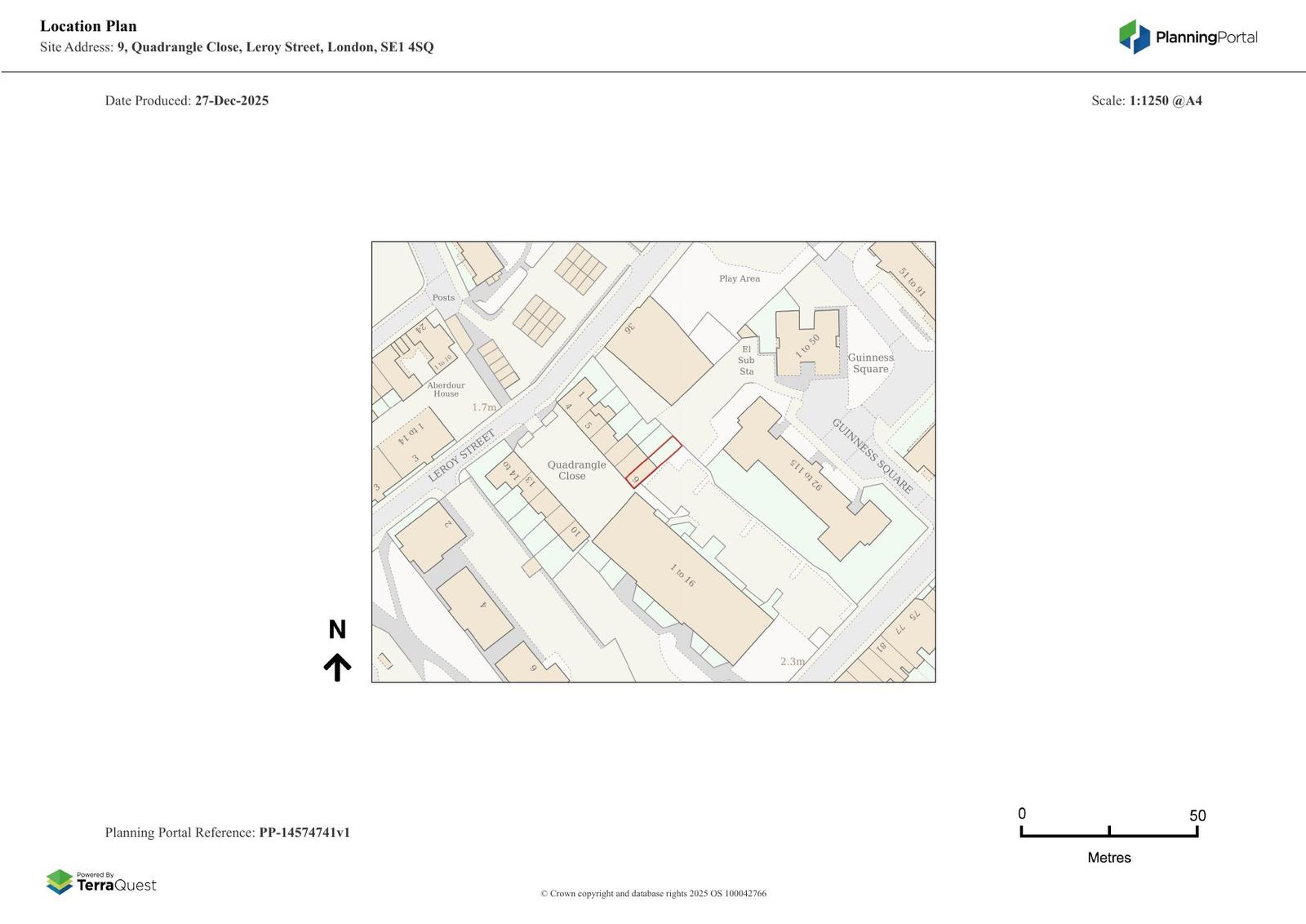
Task: Click the Play Area label
Action: pyautogui.click(x=740, y=278)
